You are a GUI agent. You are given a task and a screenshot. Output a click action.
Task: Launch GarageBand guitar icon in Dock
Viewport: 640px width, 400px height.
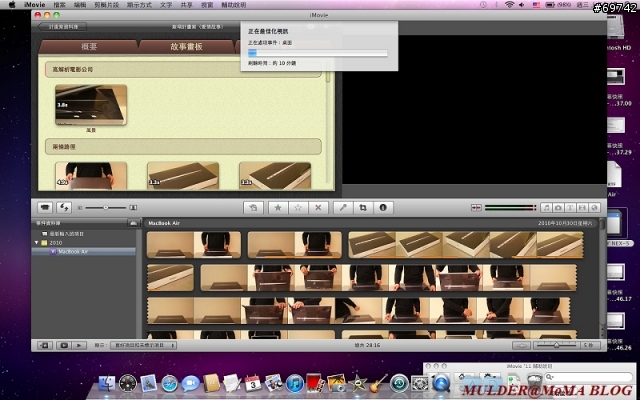[x=378, y=384]
